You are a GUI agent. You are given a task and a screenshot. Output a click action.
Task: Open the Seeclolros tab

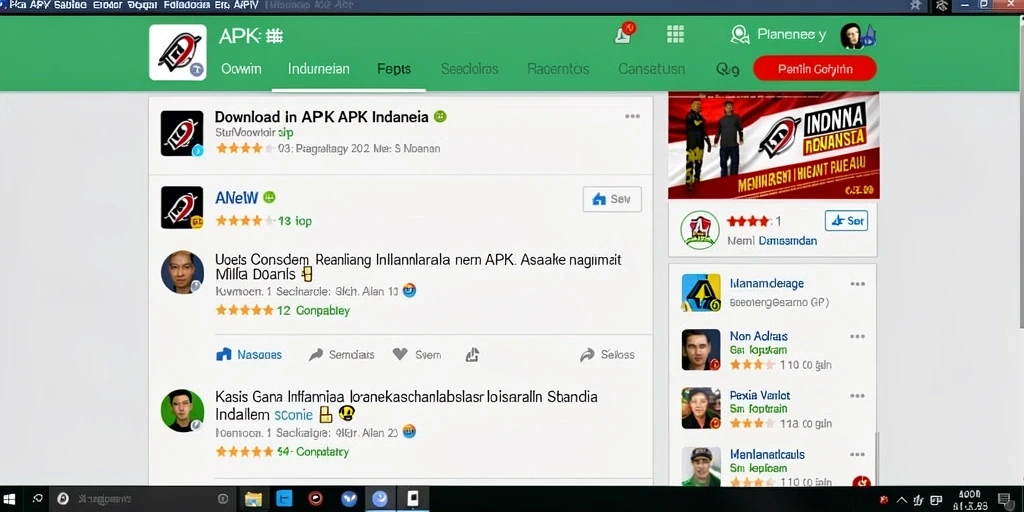[x=470, y=69]
